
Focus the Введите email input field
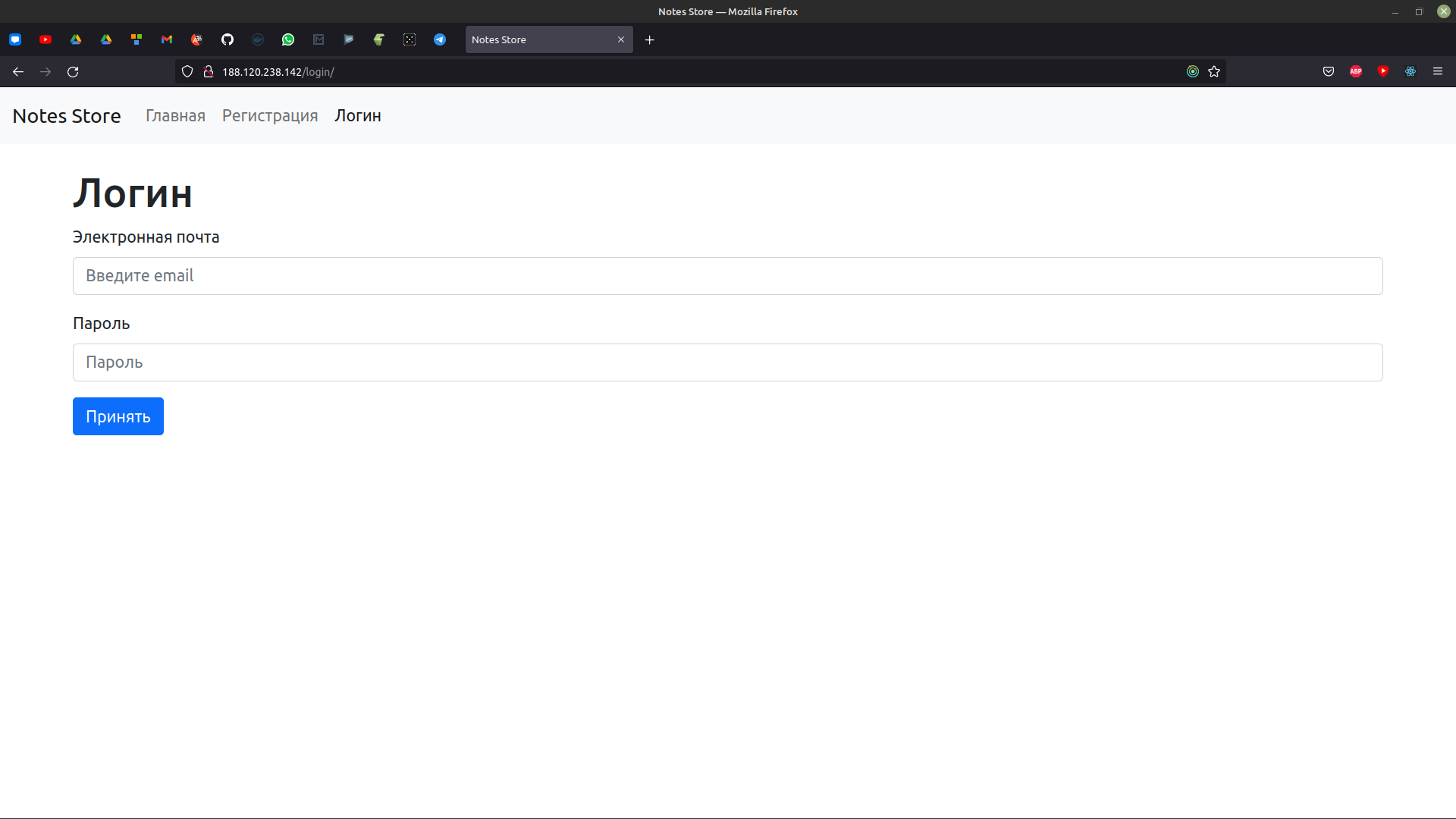(x=727, y=276)
